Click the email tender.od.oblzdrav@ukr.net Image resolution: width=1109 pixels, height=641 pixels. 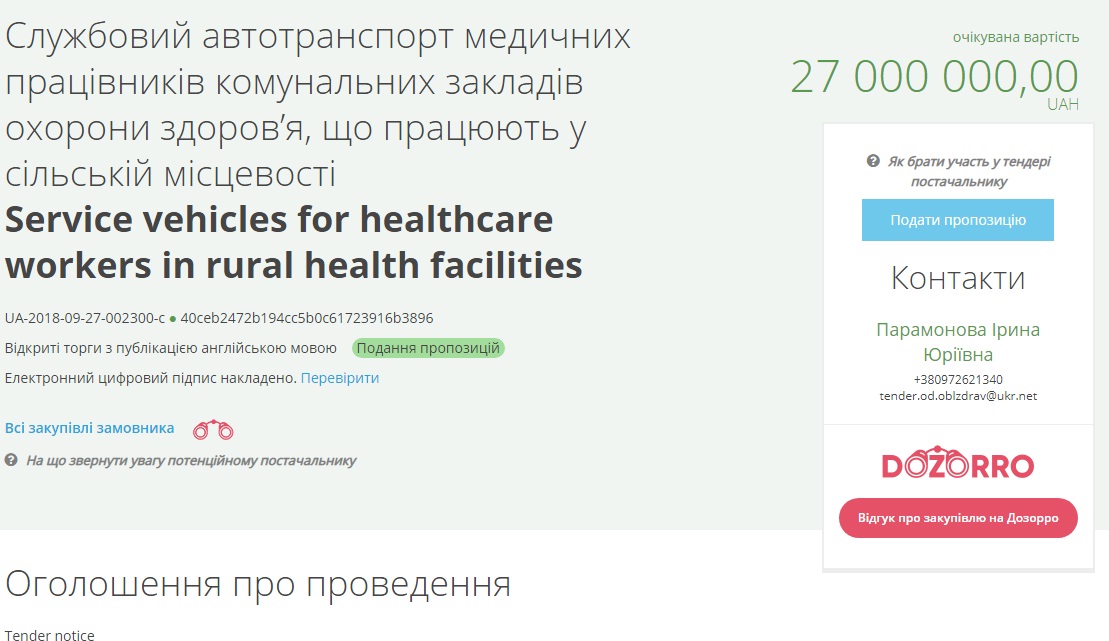pos(958,396)
